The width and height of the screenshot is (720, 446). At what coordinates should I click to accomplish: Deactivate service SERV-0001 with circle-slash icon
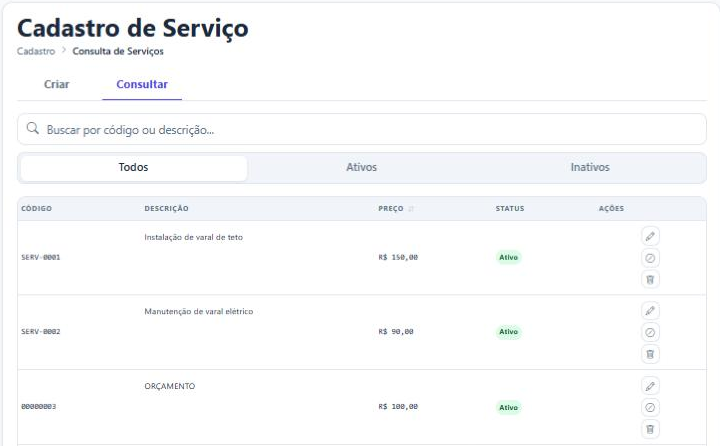pyautogui.click(x=650, y=258)
